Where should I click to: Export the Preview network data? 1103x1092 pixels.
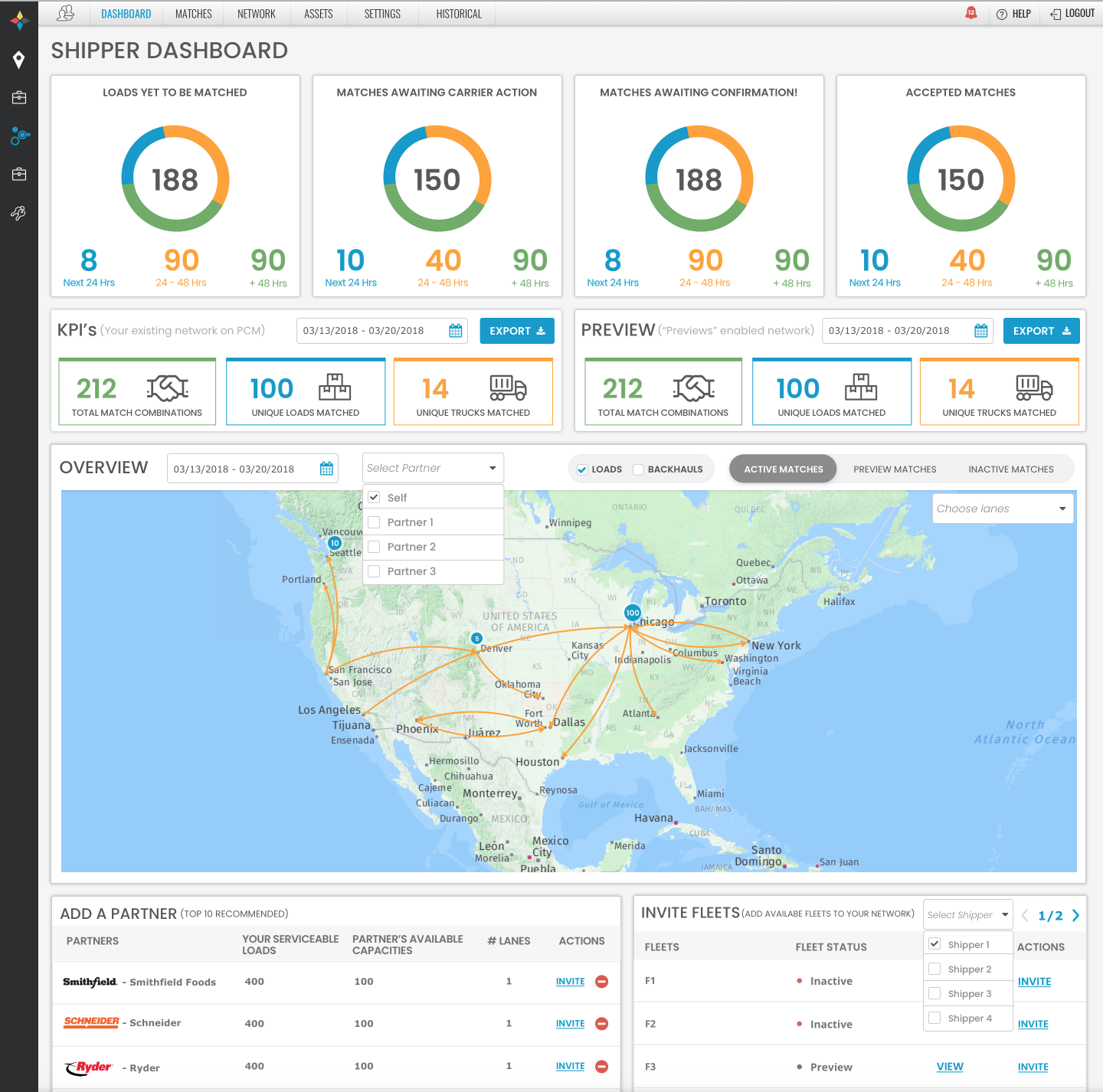1041,331
